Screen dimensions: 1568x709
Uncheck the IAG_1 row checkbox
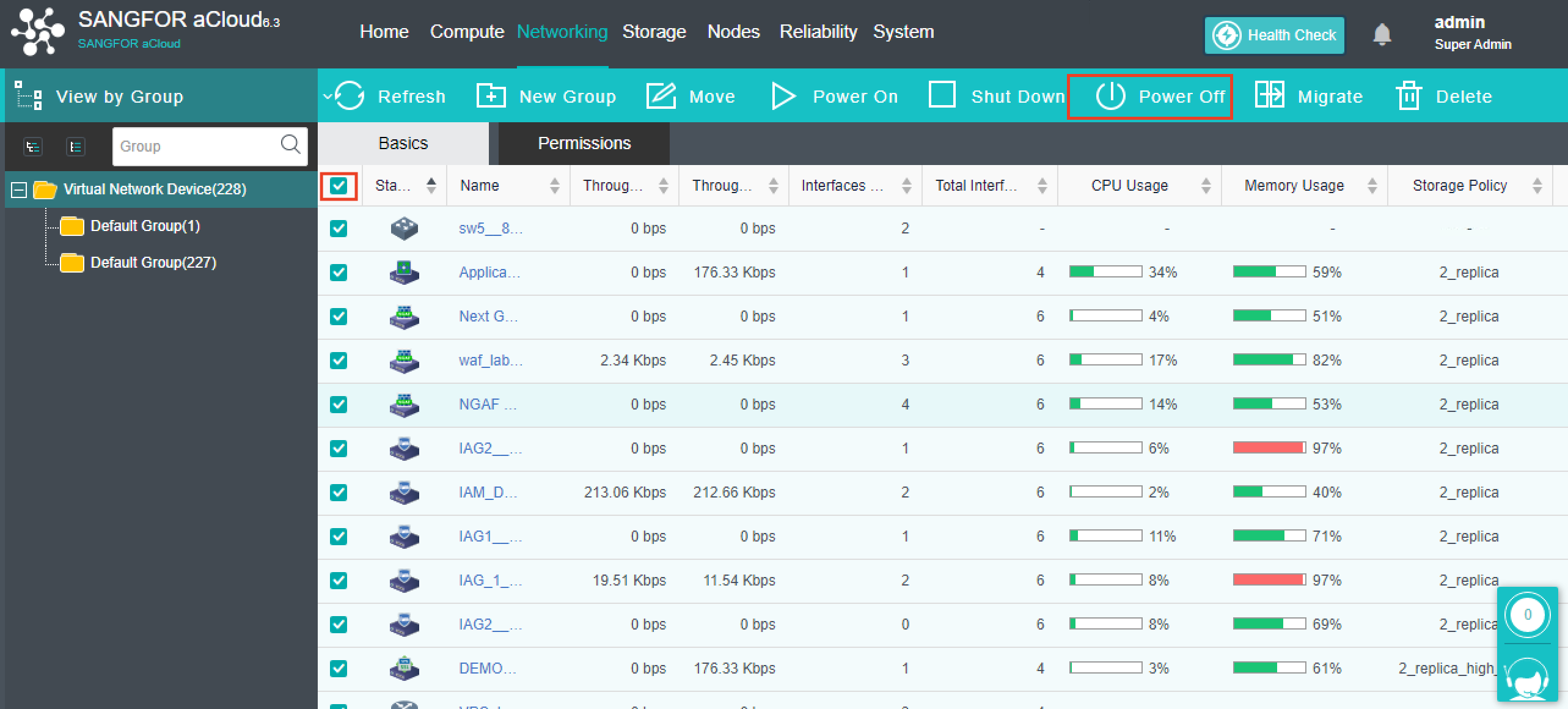339,581
